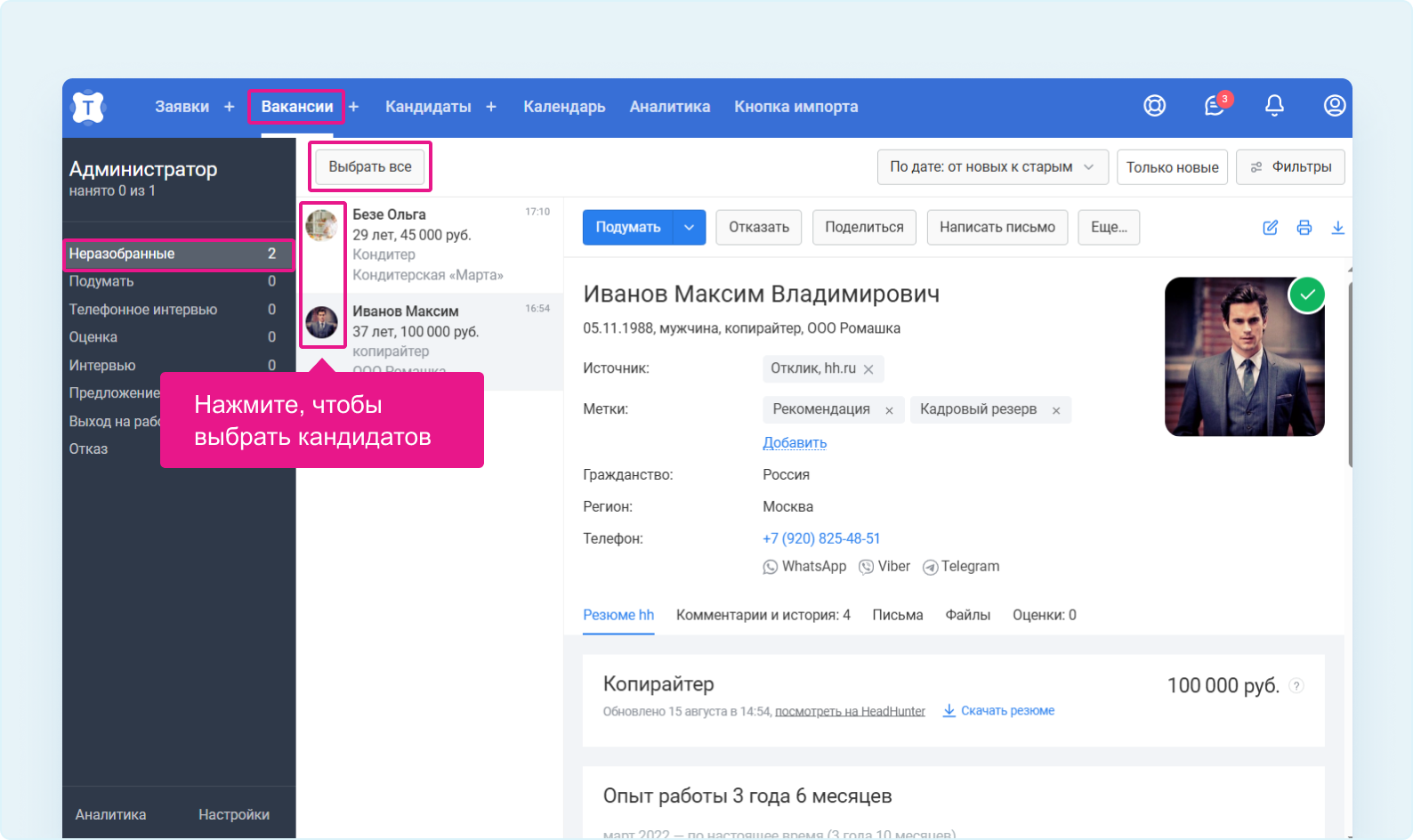Open the user profile icon
The image size is (1413, 840).
point(1334,106)
